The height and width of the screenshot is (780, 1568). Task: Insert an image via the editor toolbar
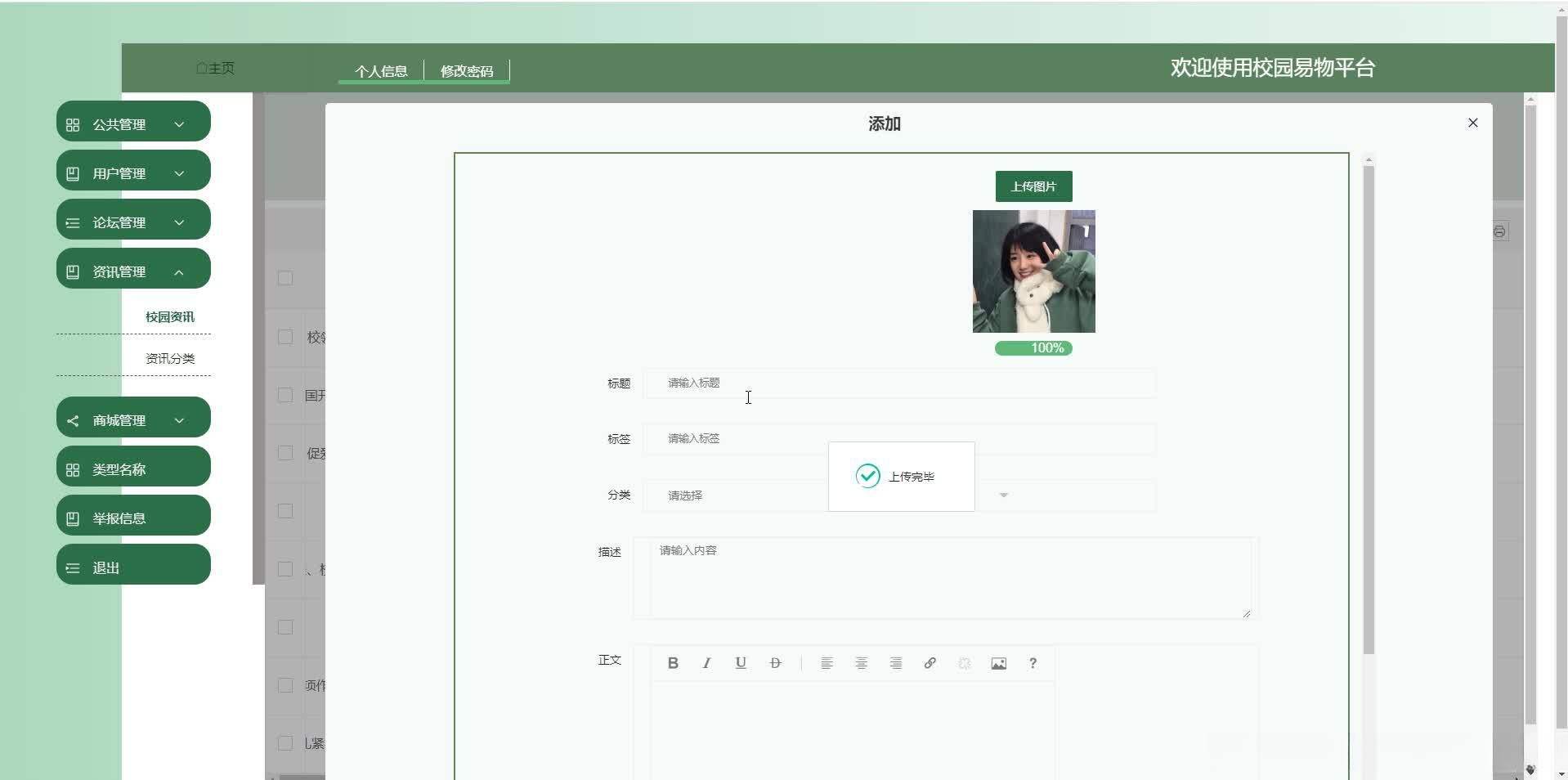coord(998,663)
